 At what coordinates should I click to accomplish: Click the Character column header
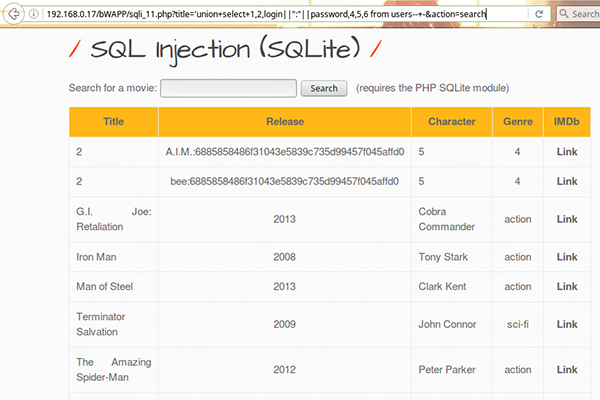coord(452,122)
